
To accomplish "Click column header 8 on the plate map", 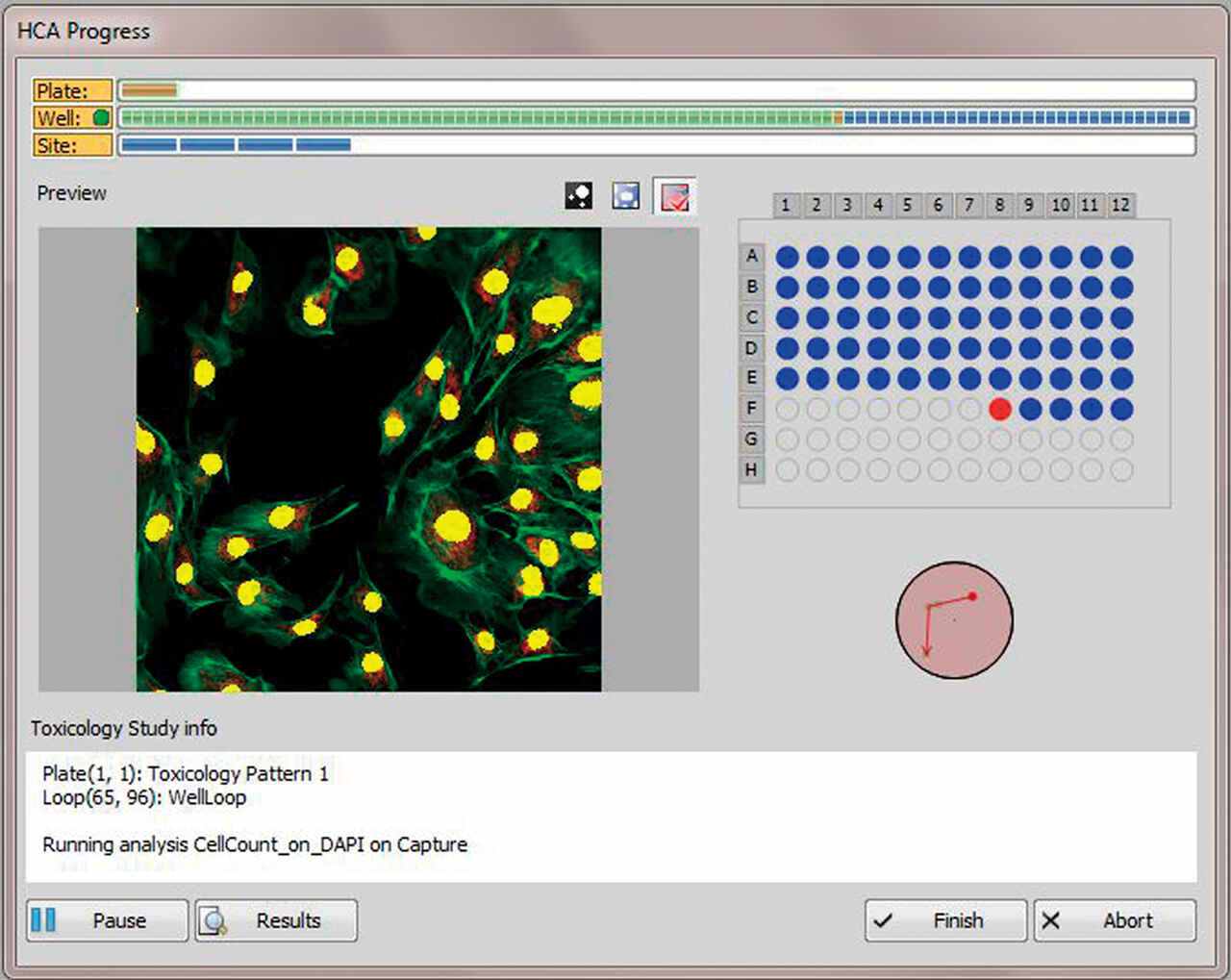I will pyautogui.click(x=999, y=205).
